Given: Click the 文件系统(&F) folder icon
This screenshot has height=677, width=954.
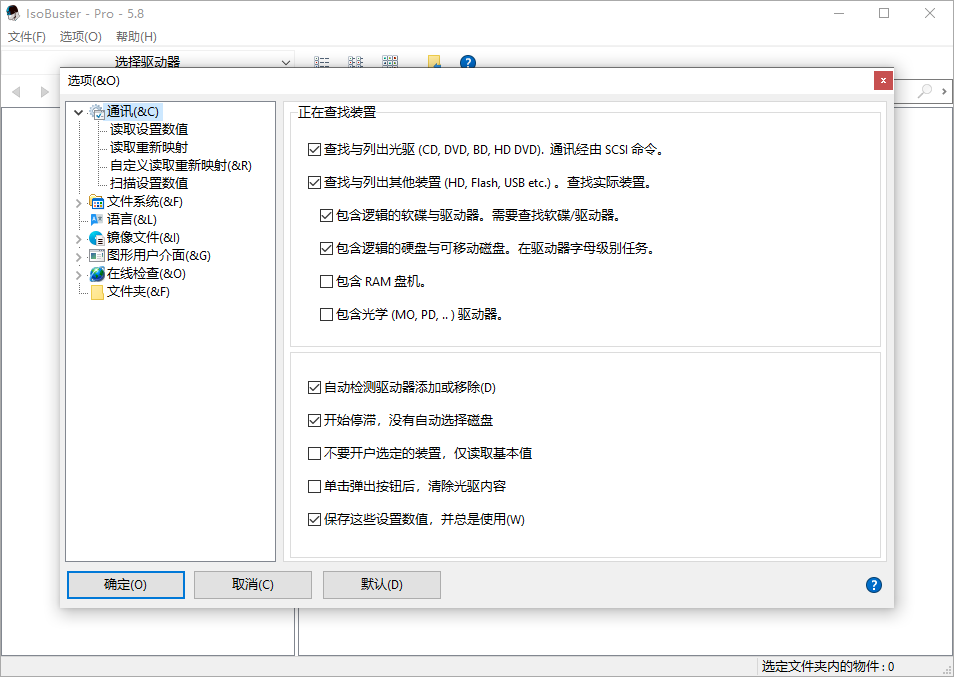Looking at the screenshot, I should (x=97, y=202).
